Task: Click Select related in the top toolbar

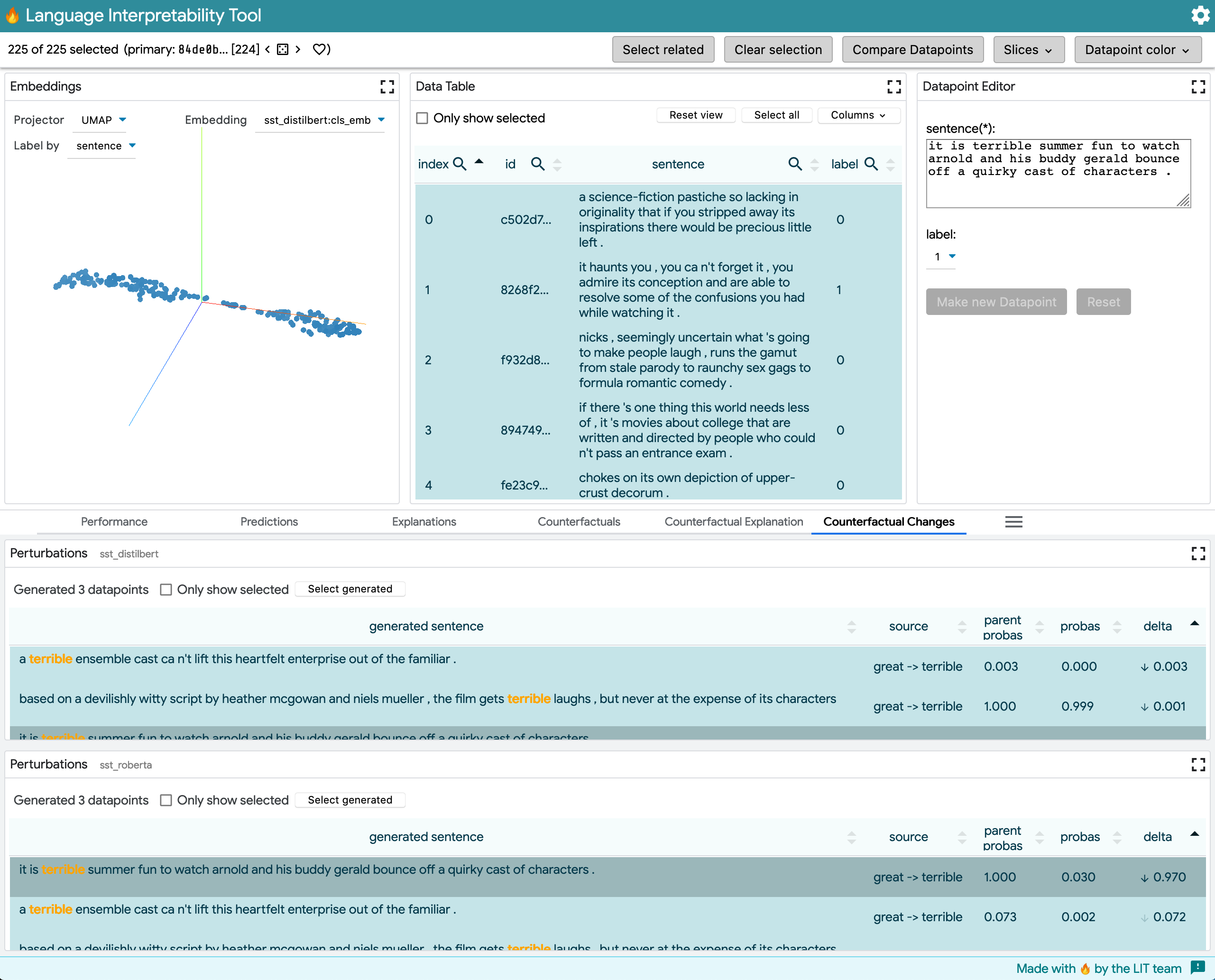Action: (x=663, y=49)
